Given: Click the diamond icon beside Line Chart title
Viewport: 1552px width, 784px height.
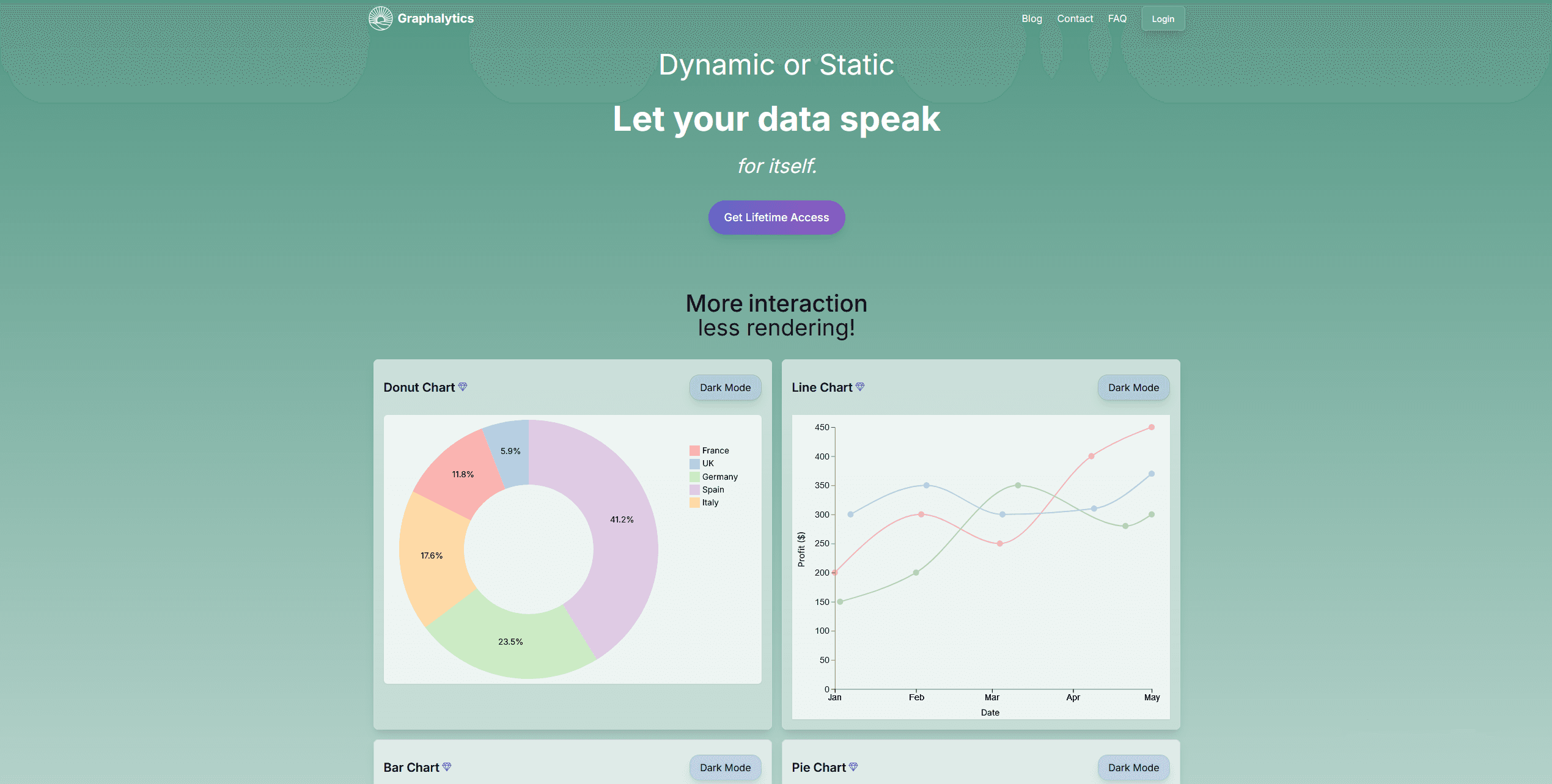Looking at the screenshot, I should pos(861,386).
